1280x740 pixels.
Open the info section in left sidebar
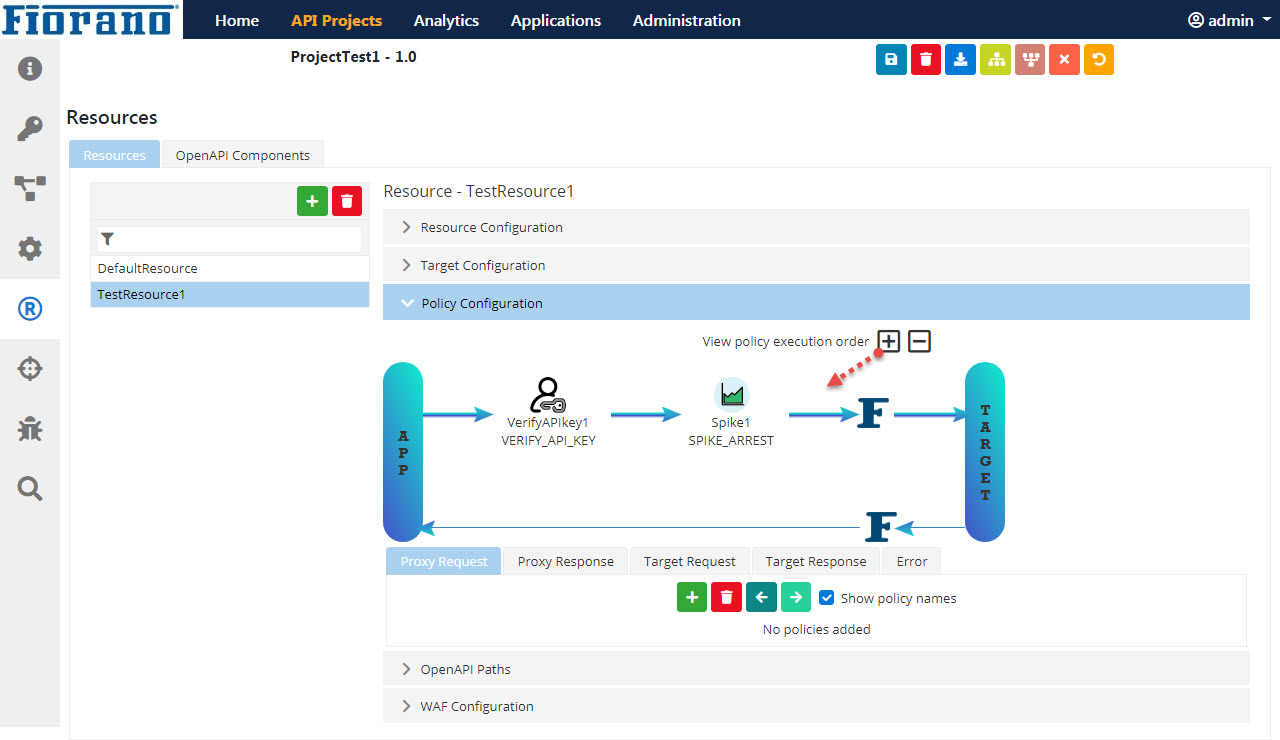tap(30, 69)
